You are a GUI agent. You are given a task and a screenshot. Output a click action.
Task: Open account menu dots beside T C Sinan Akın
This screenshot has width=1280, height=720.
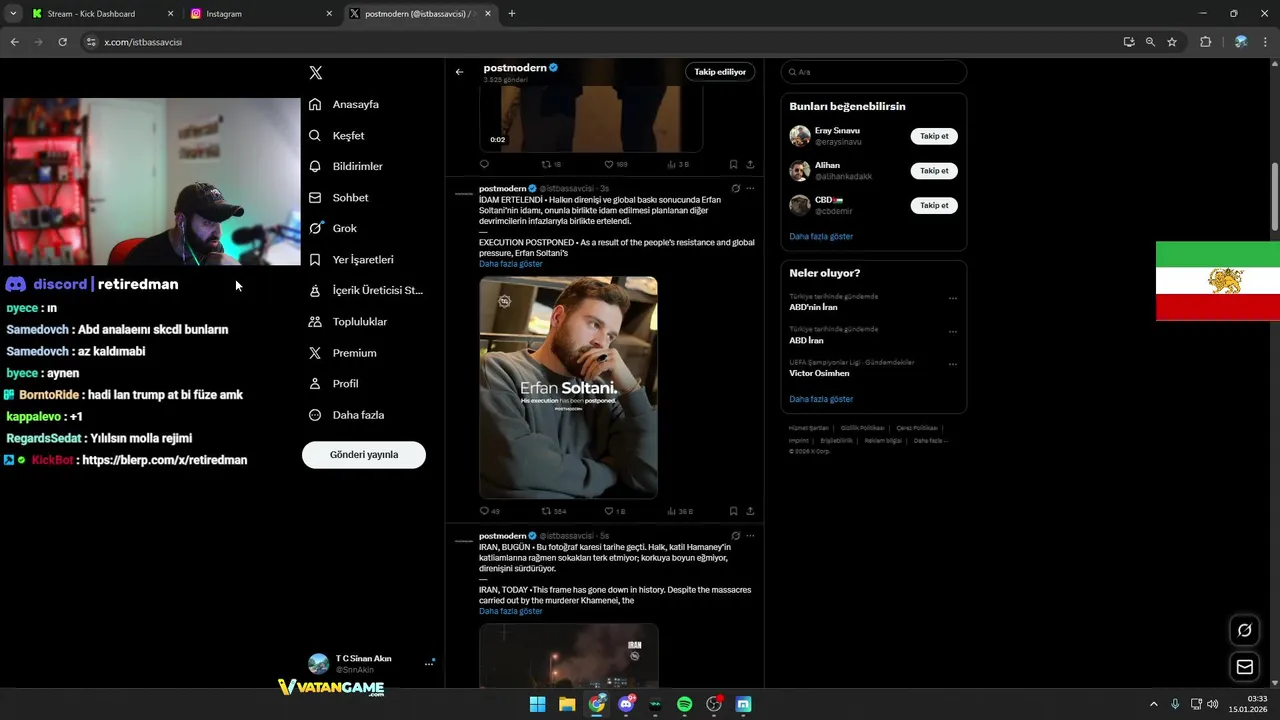click(429, 663)
